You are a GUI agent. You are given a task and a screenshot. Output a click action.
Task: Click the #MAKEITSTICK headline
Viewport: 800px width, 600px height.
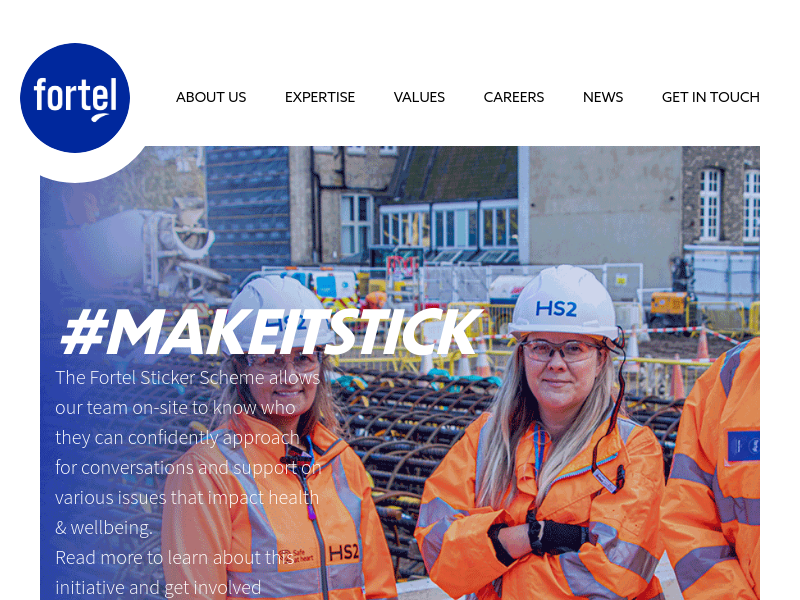coord(272,332)
